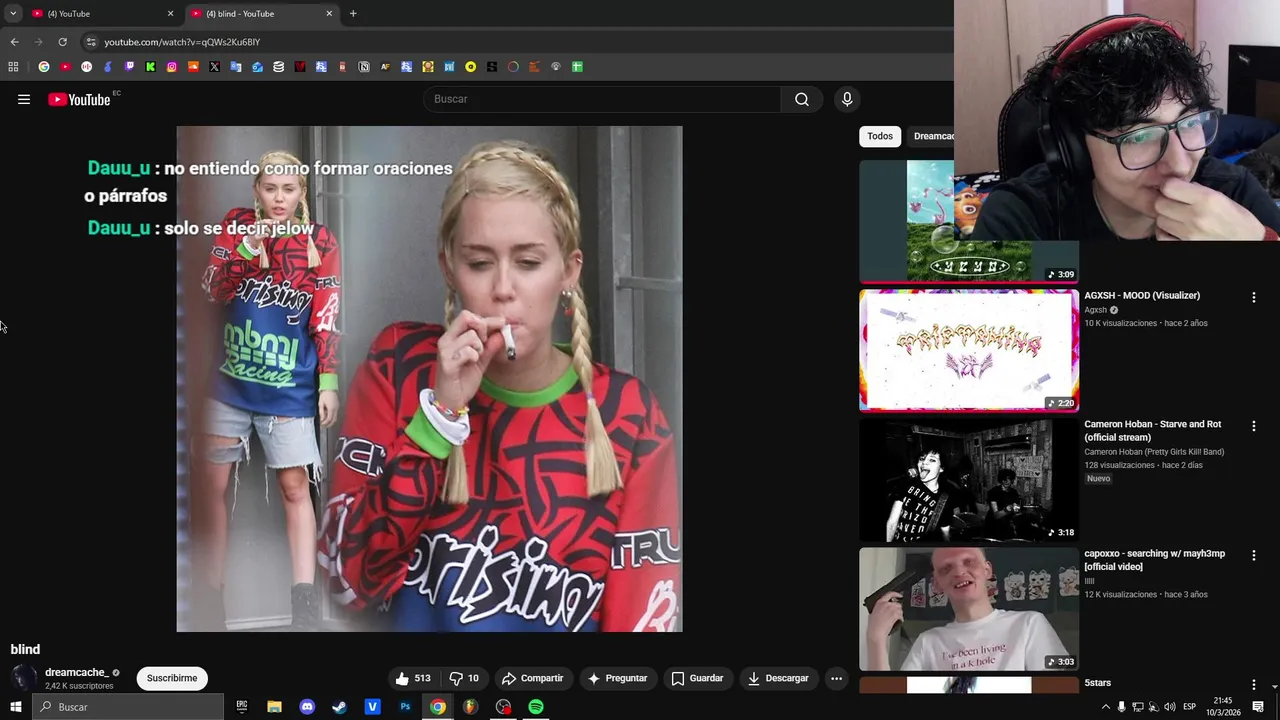
Task: Open Steam from the taskbar
Action: coord(339,707)
